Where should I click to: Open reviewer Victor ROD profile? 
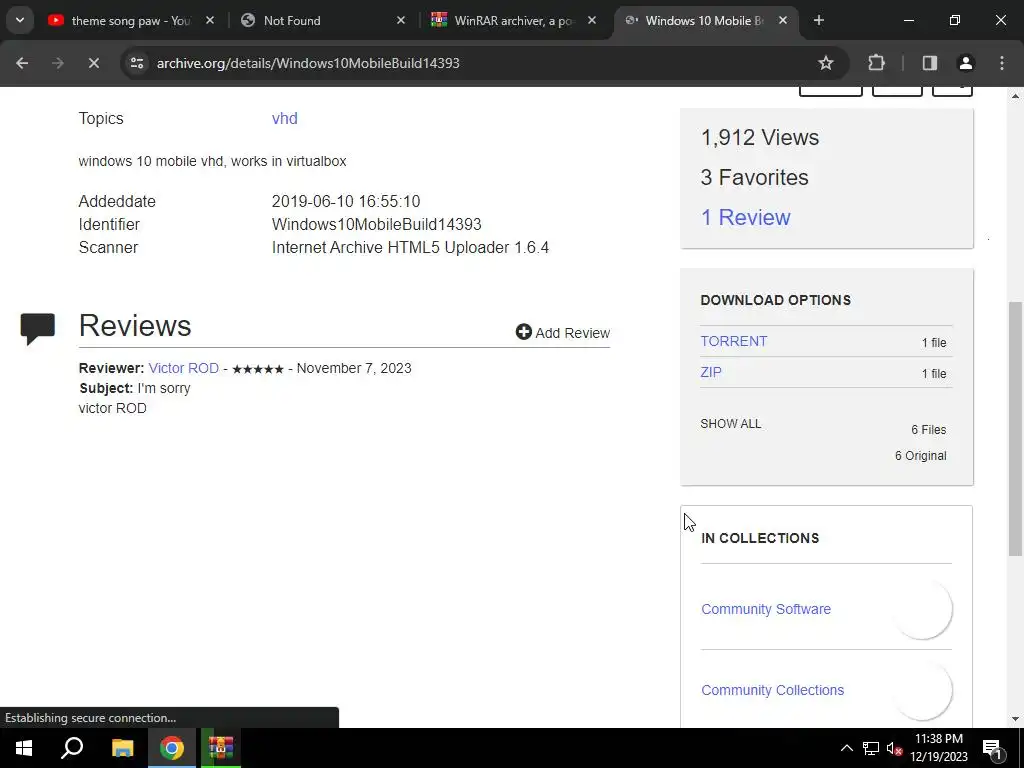click(x=184, y=368)
